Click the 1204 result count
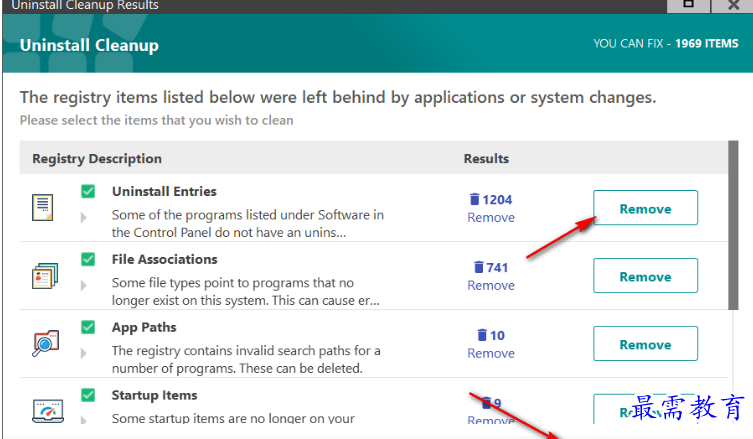 click(497, 199)
